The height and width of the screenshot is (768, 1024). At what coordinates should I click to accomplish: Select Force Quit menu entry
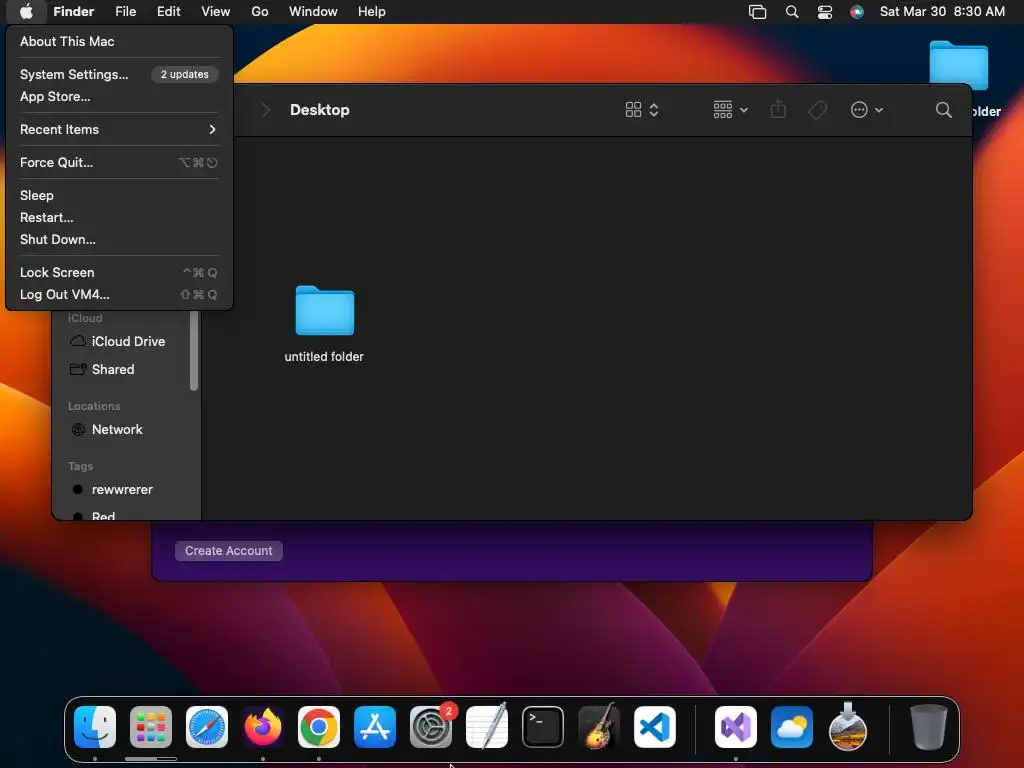tap(119, 163)
